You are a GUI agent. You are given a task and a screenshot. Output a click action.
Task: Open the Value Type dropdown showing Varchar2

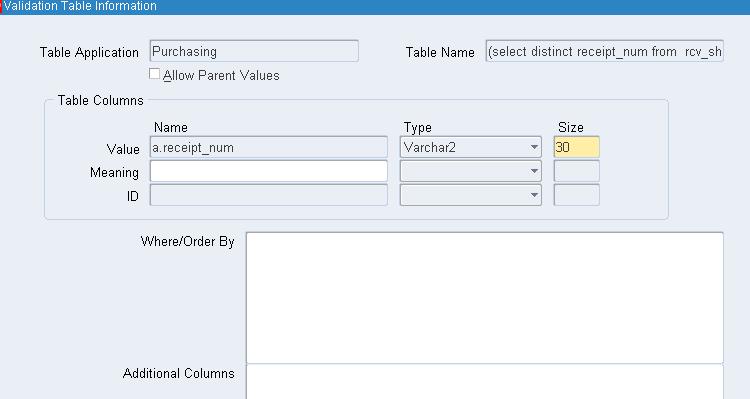[x=471, y=147]
